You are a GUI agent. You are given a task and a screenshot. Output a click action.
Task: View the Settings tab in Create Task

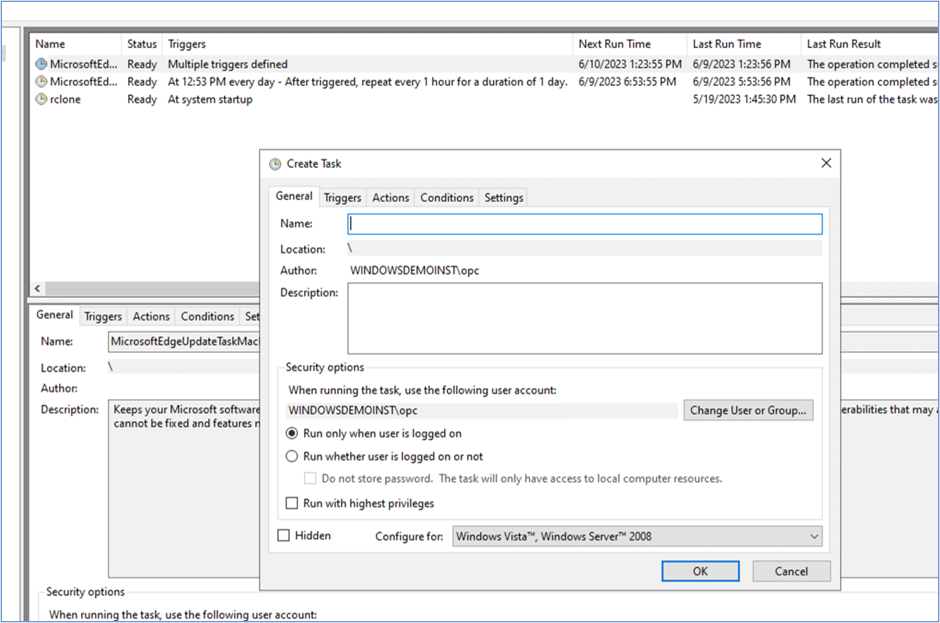[x=503, y=197]
